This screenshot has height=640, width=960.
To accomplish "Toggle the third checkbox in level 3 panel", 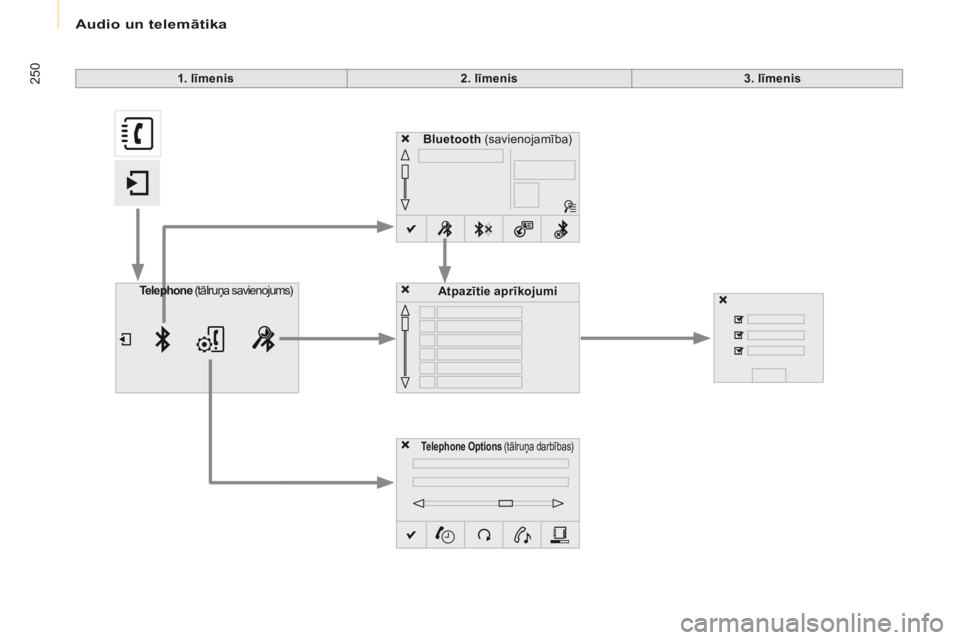I will pos(738,351).
